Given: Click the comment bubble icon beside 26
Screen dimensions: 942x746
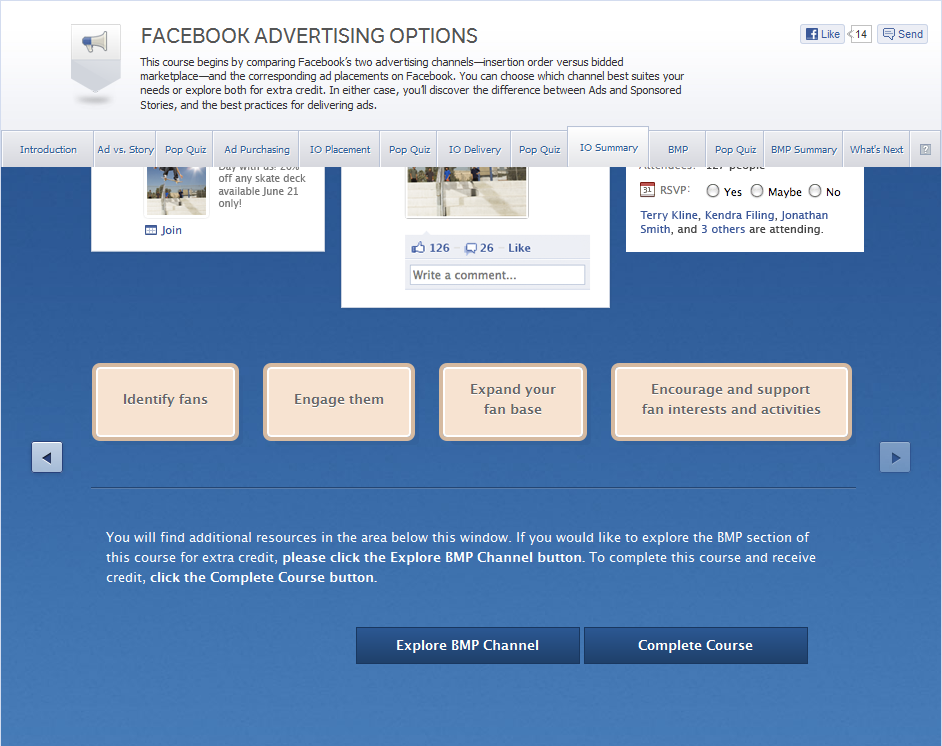Looking at the screenshot, I should (x=471, y=248).
